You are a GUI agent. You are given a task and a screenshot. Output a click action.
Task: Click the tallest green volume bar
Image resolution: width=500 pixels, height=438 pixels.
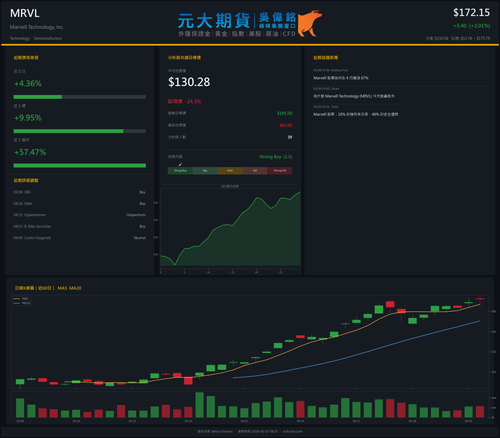pyautogui.click(x=199, y=405)
